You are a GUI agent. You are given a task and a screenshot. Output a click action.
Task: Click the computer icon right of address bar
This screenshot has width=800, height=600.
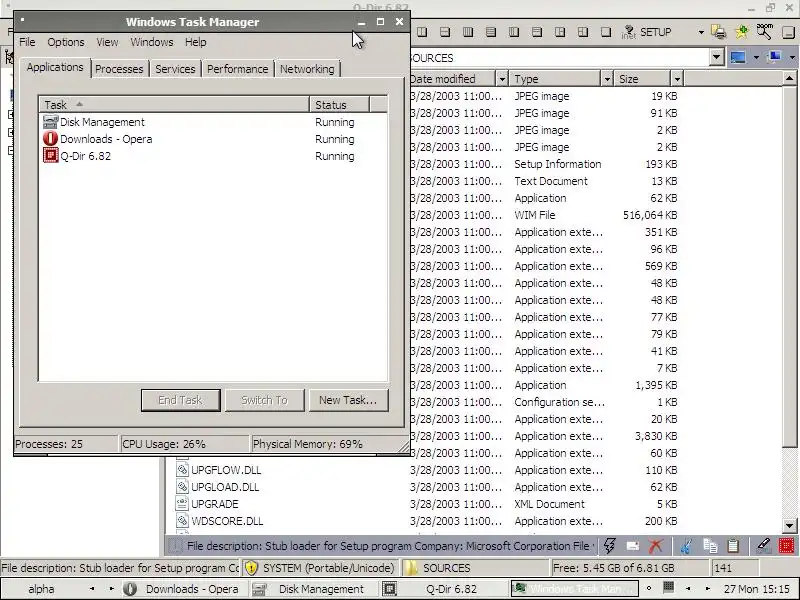pyautogui.click(x=775, y=57)
